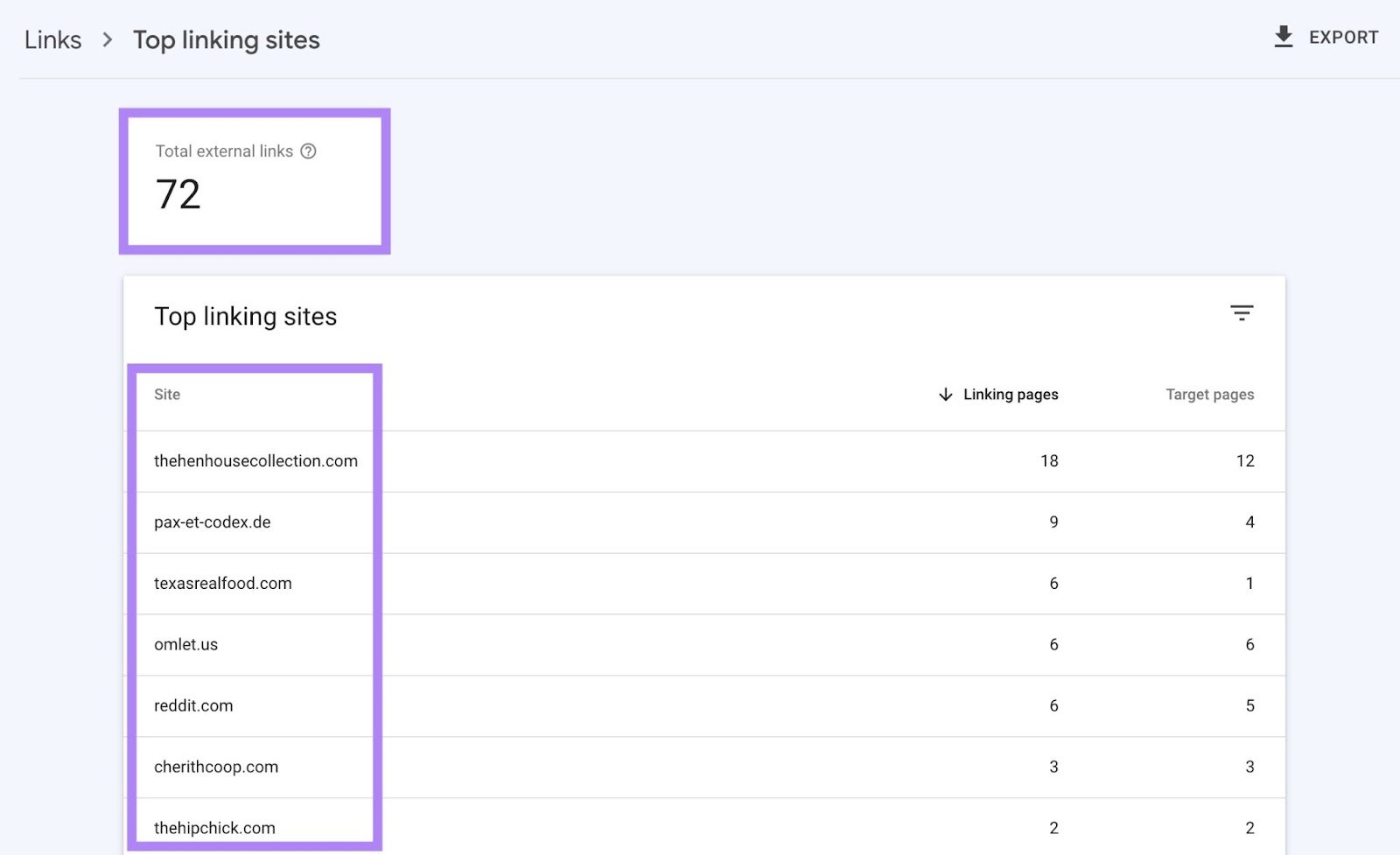Open the reddit.com linking site entry

(x=193, y=706)
